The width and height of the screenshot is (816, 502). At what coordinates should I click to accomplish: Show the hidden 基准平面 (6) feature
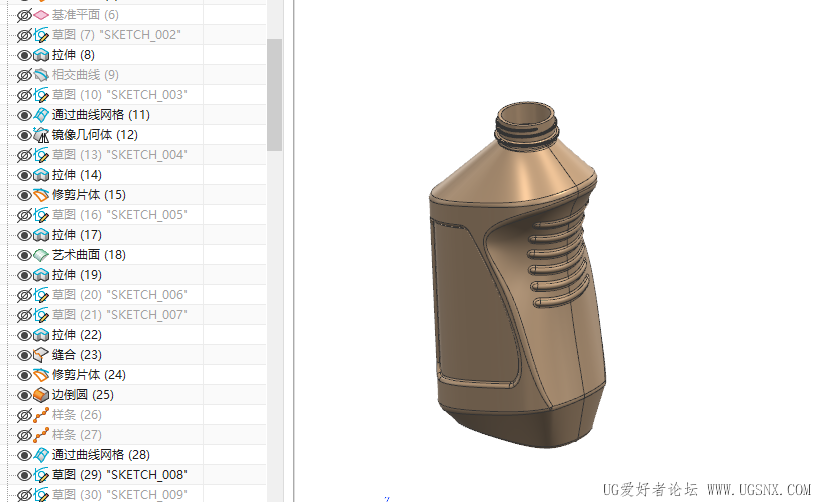[24, 15]
